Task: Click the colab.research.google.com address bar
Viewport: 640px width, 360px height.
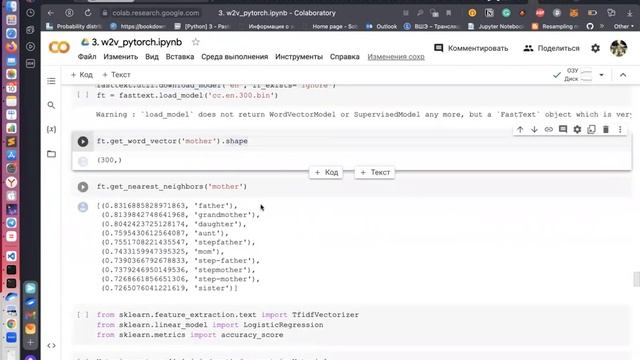Action: [x=155, y=13]
